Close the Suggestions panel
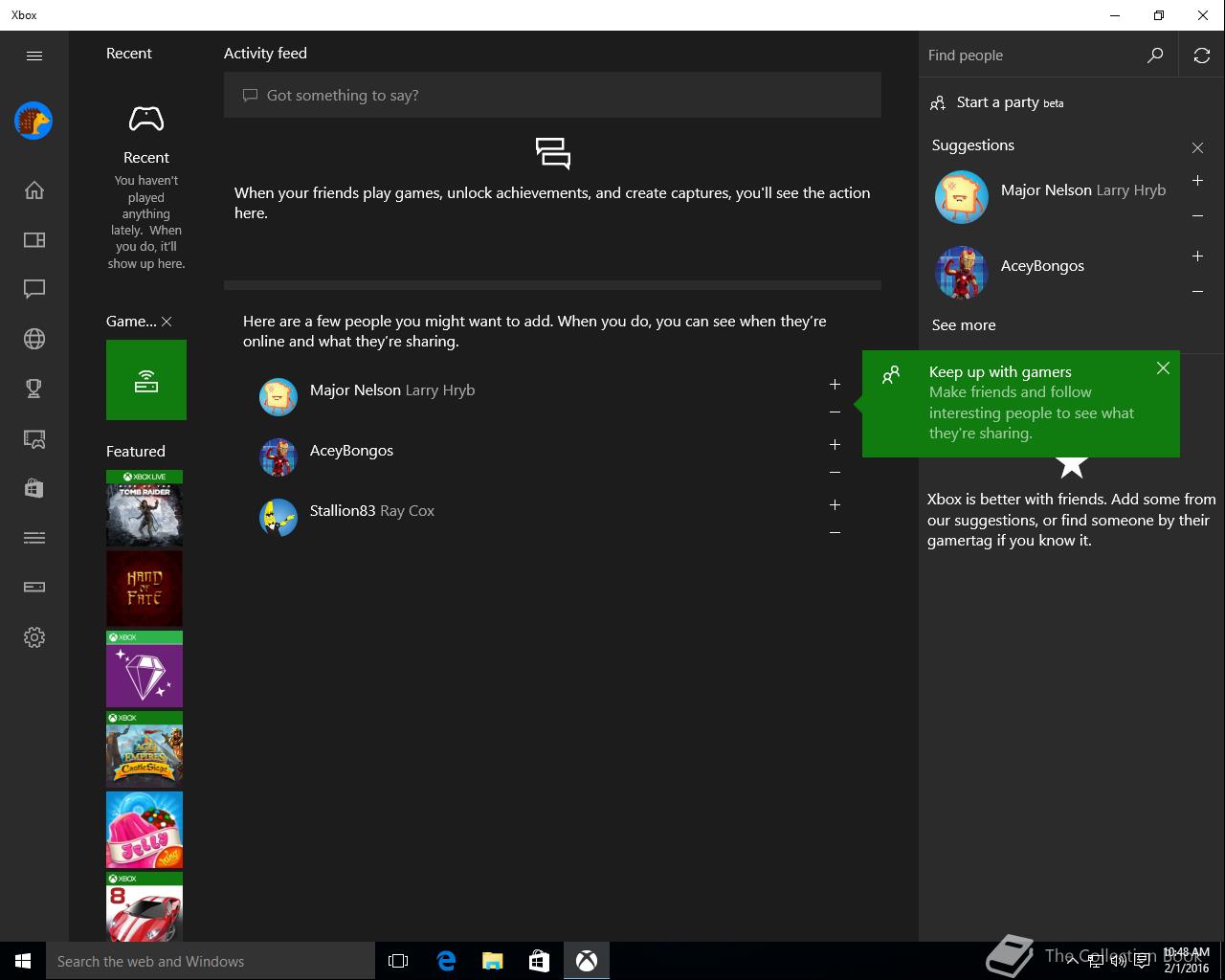Screen dimensions: 1225x980 (x=1197, y=147)
